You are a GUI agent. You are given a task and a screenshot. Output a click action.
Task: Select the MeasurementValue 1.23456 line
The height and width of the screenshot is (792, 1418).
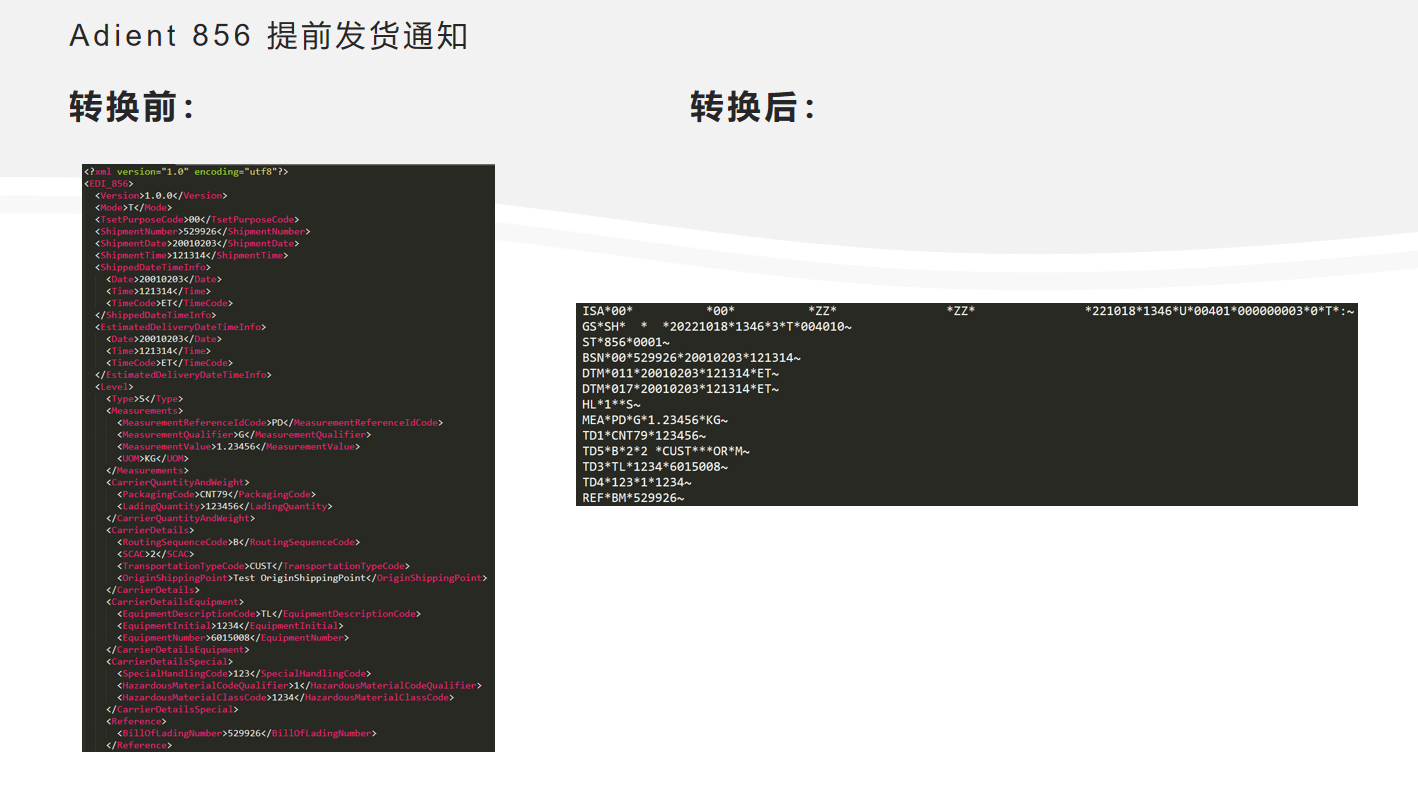pos(239,447)
